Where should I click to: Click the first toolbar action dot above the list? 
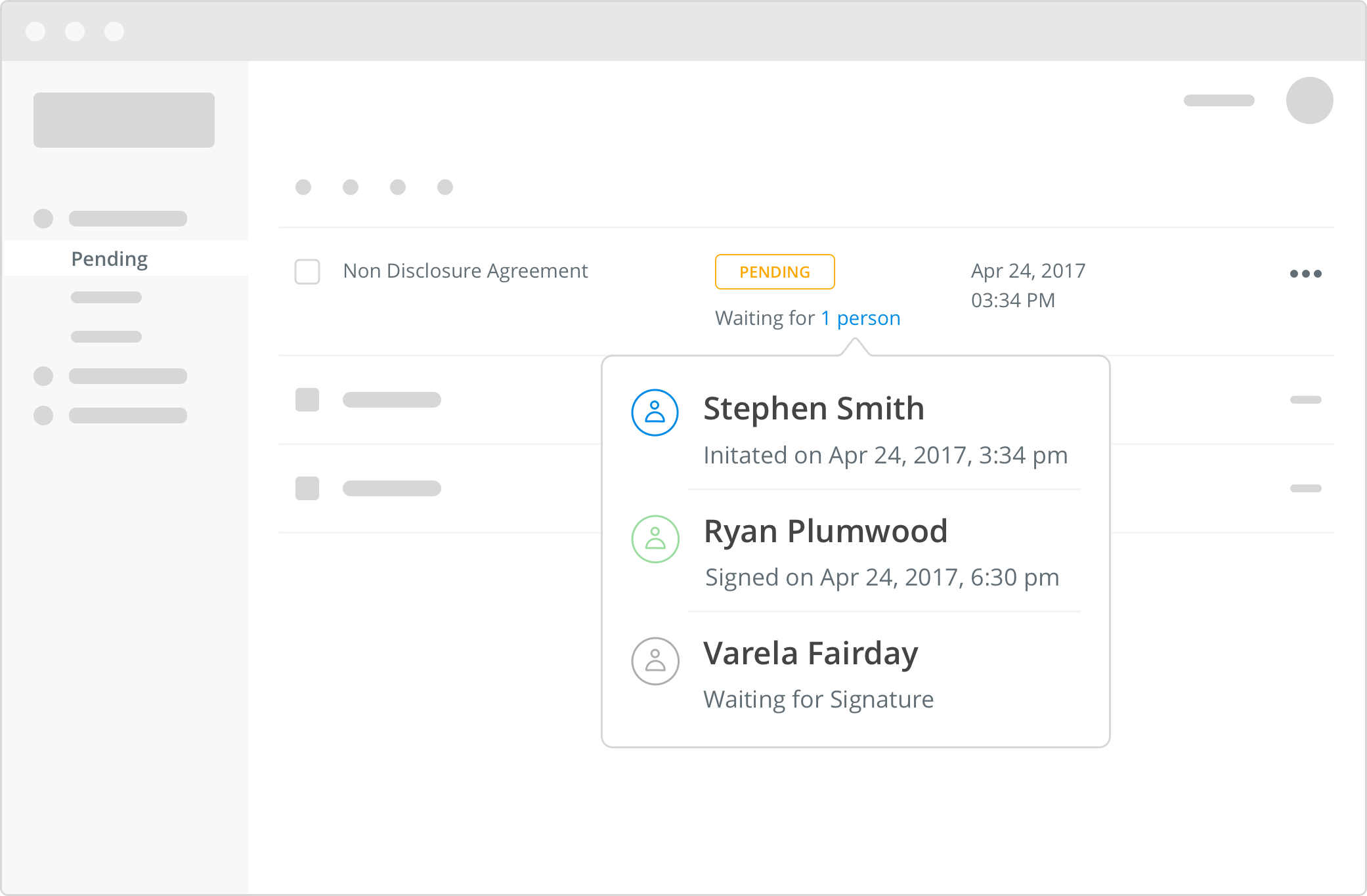(x=304, y=187)
